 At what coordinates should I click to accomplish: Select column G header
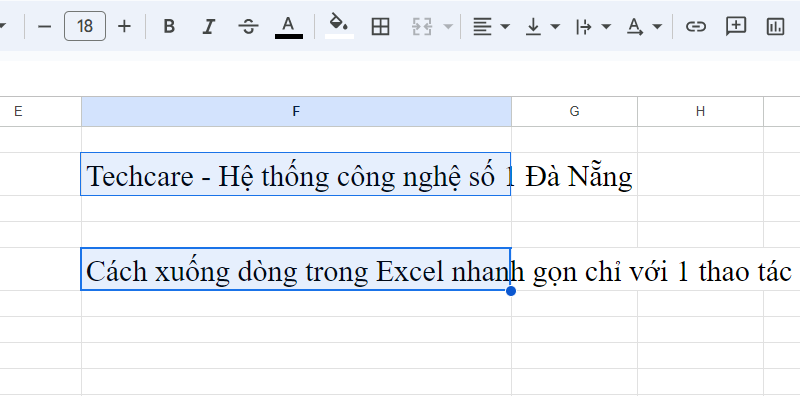[x=574, y=111]
